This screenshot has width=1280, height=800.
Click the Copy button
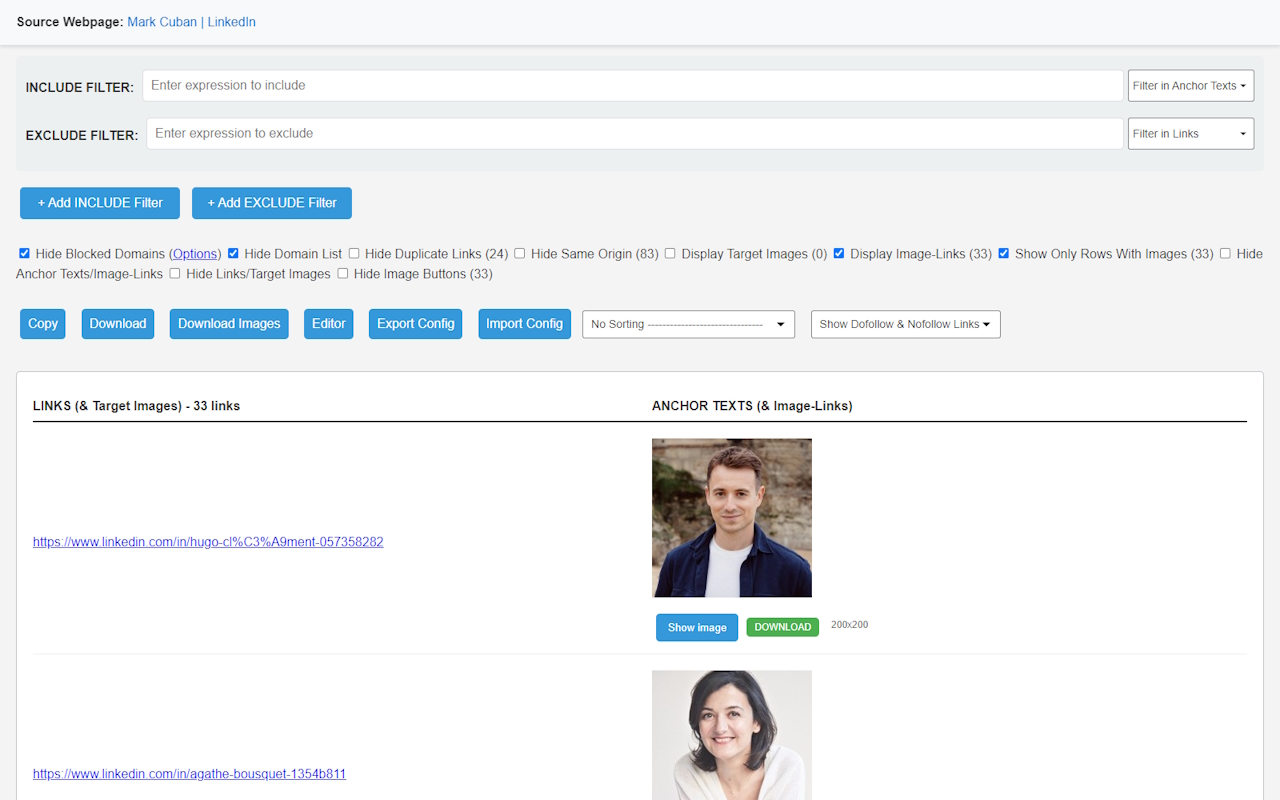43,324
